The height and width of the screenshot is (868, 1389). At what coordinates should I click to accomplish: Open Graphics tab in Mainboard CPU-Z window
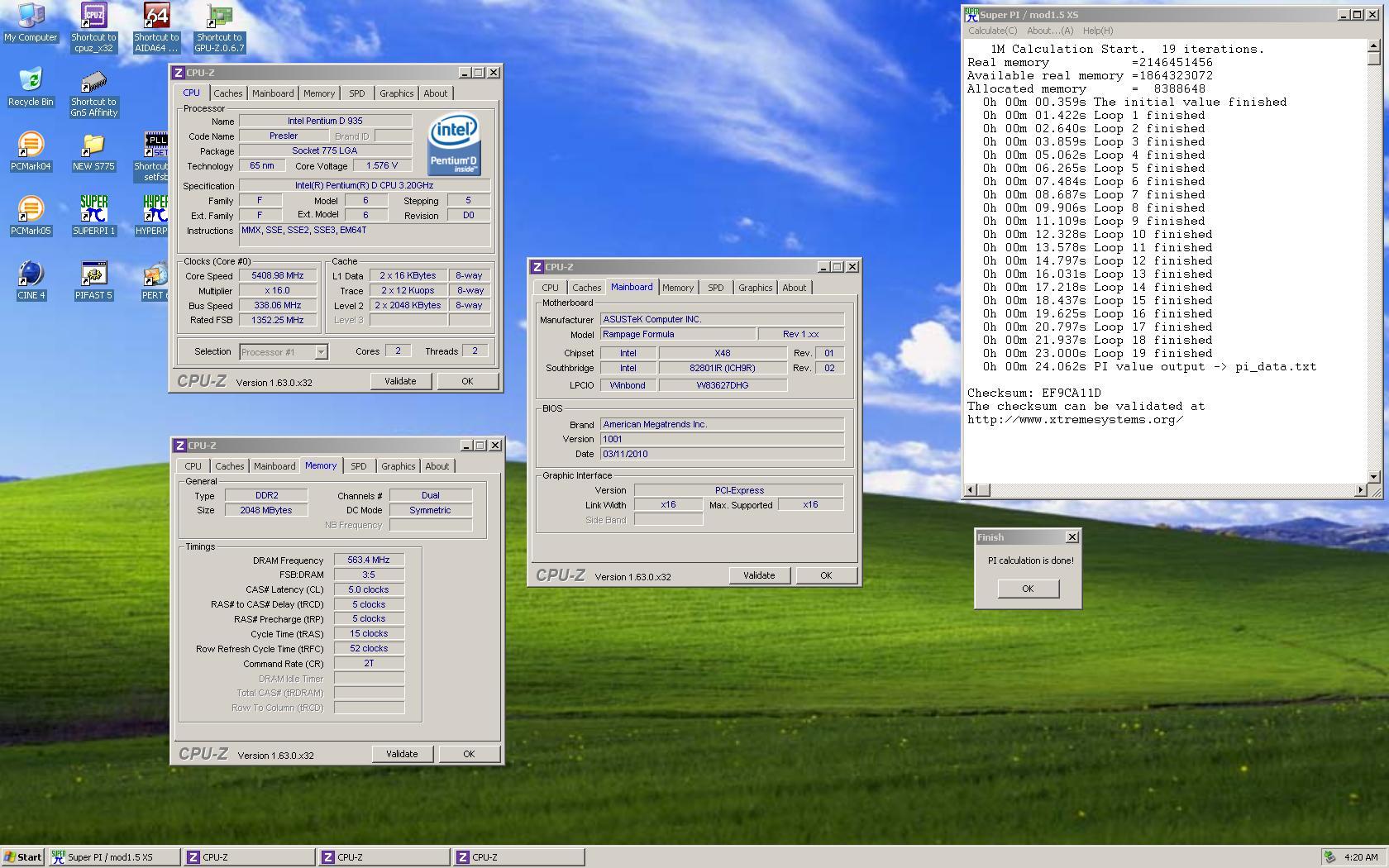755,288
